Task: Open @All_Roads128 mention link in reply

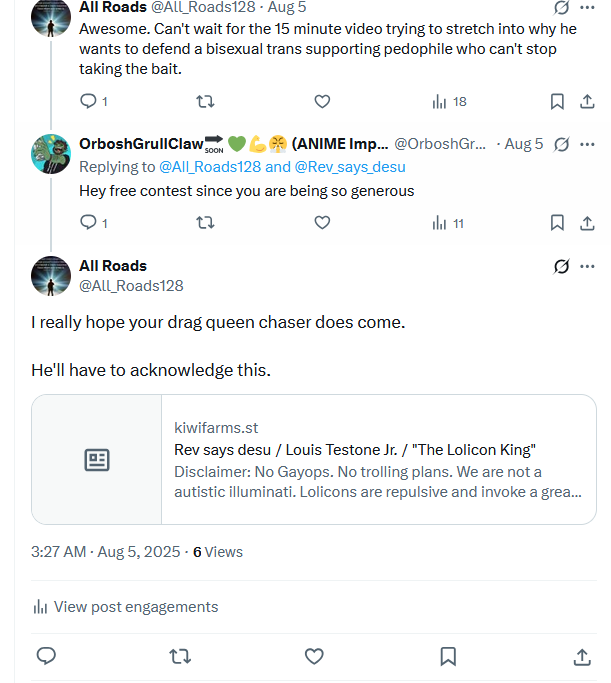Action: pos(210,167)
